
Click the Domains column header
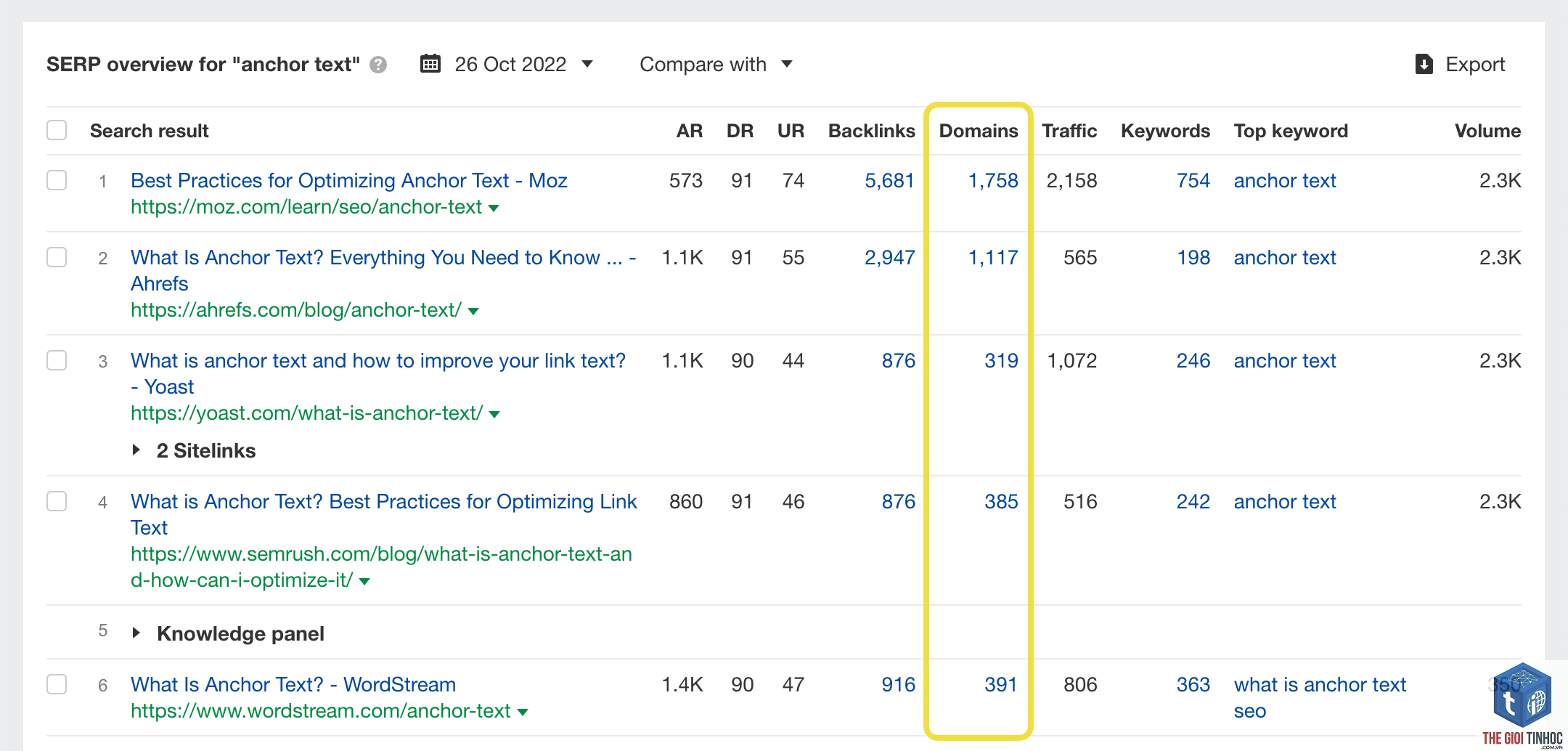coord(979,131)
